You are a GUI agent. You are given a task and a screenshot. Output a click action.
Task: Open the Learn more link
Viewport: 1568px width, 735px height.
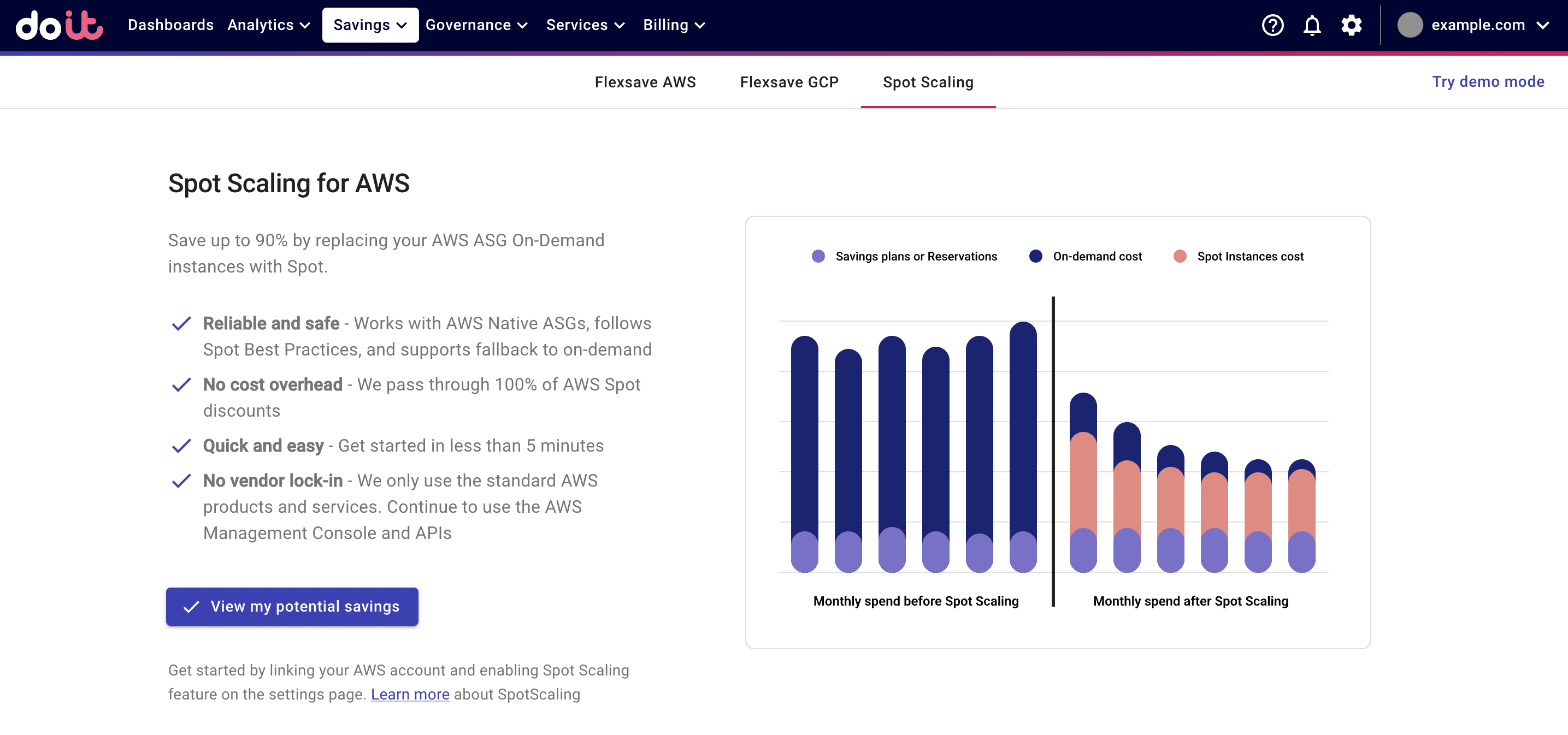click(x=410, y=694)
